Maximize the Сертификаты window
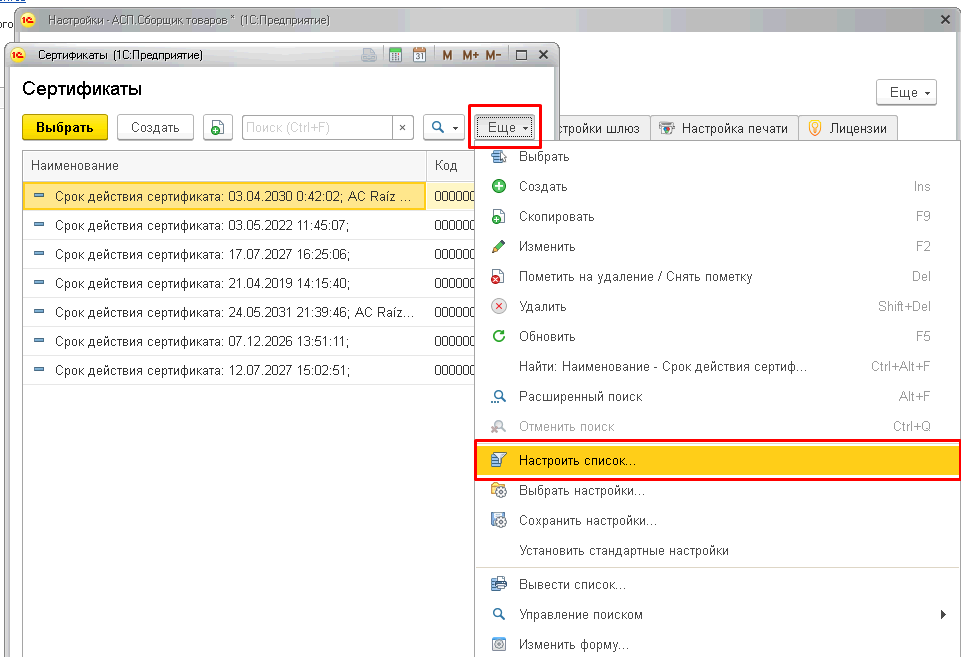961x657 pixels. 522,55
